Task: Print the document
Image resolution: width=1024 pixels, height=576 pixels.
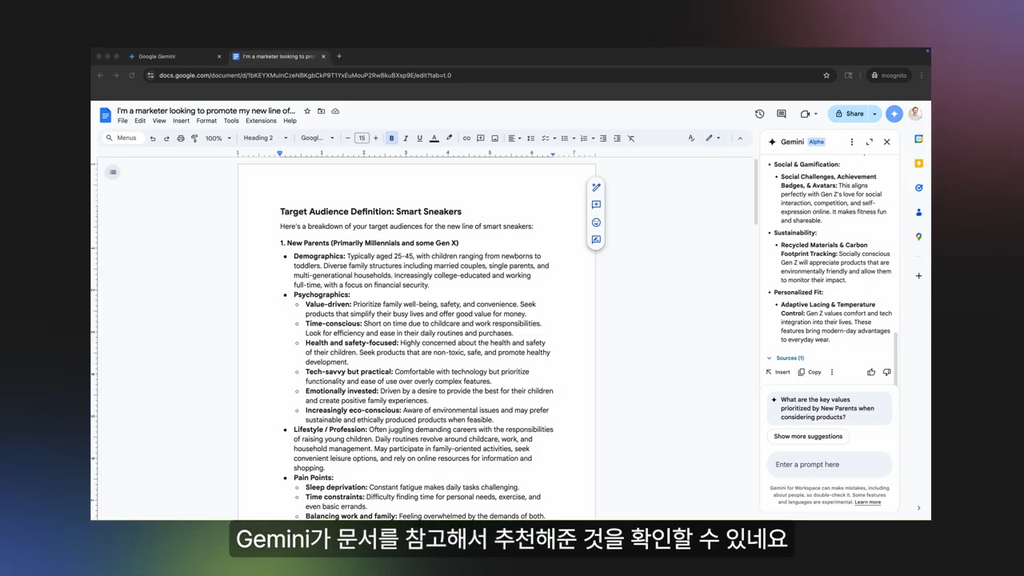Action: [x=181, y=138]
